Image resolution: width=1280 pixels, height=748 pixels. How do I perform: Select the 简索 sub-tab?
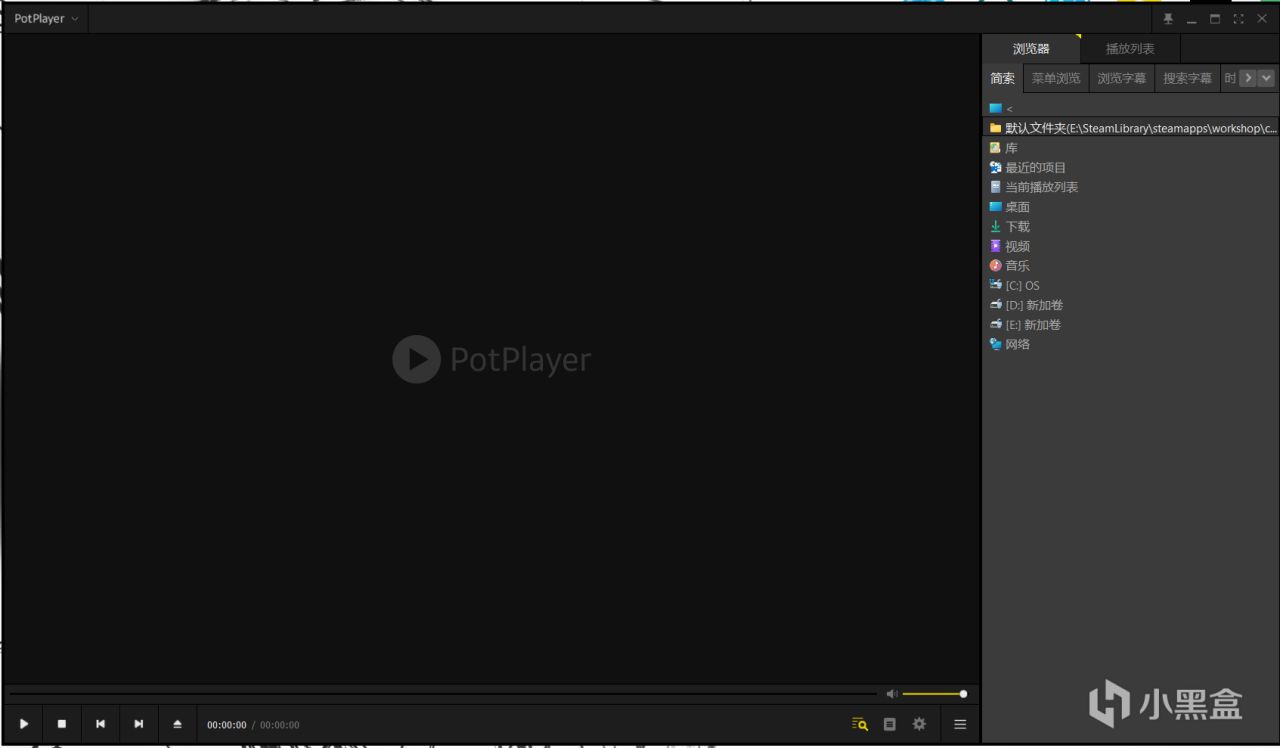coord(1003,78)
